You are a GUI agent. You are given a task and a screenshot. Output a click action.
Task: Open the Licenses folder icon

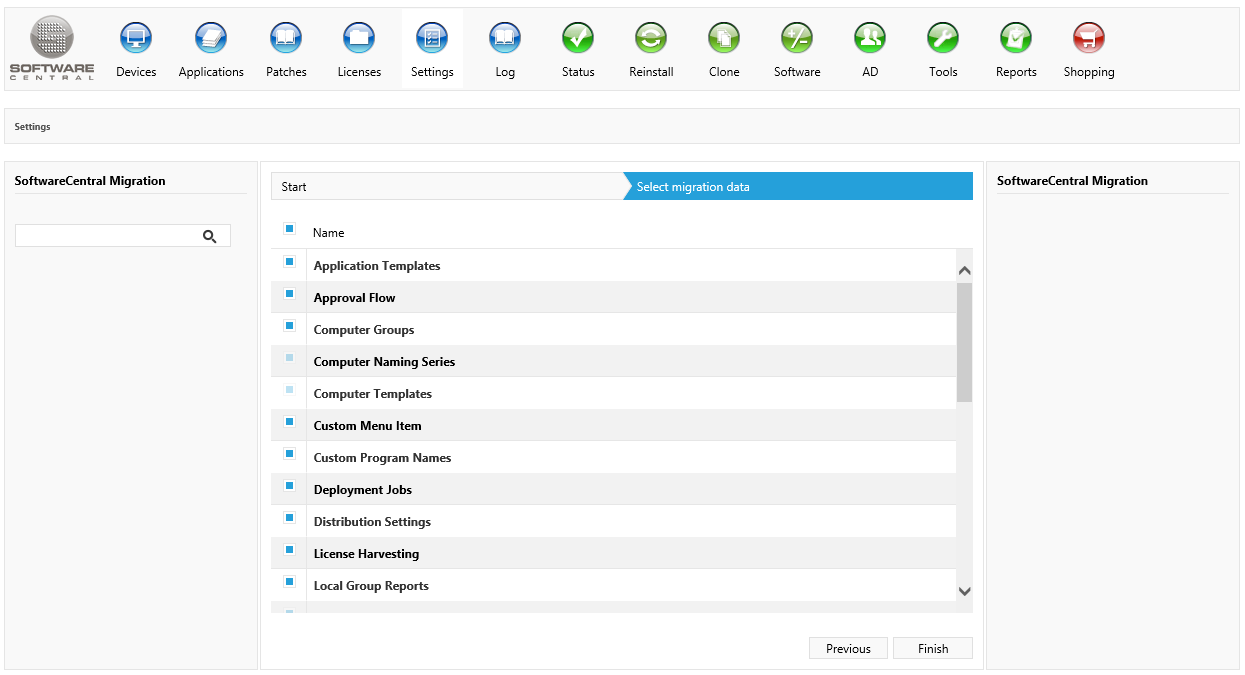pos(359,40)
